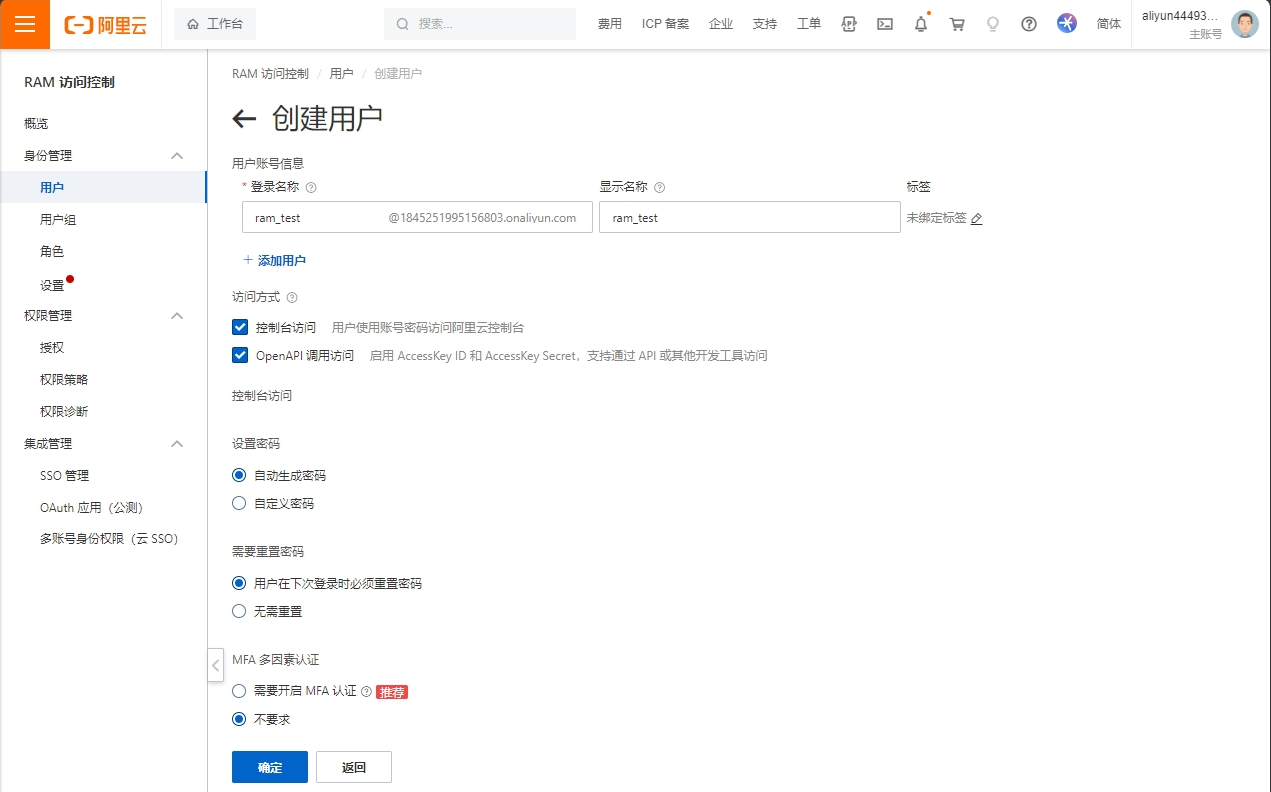Open the hamburger menu in top-left corner
The height and width of the screenshot is (792, 1271).
pyautogui.click(x=25, y=24)
